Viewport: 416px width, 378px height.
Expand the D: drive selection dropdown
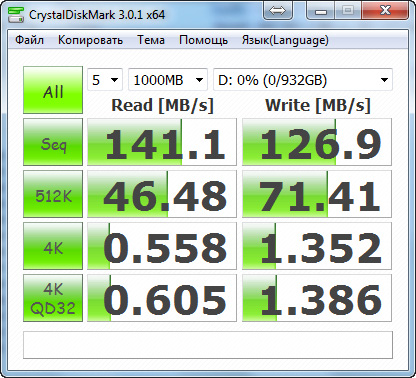coord(303,80)
